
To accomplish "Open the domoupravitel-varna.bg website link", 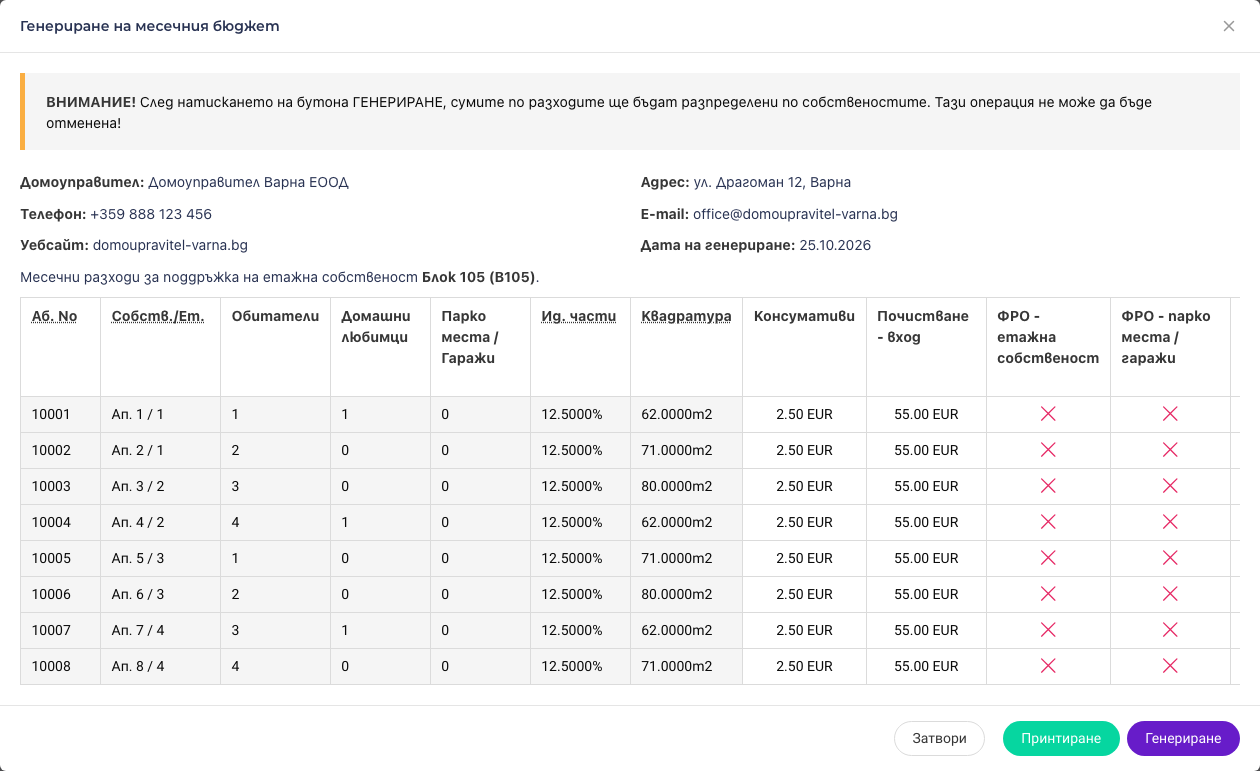I will pos(170,245).
